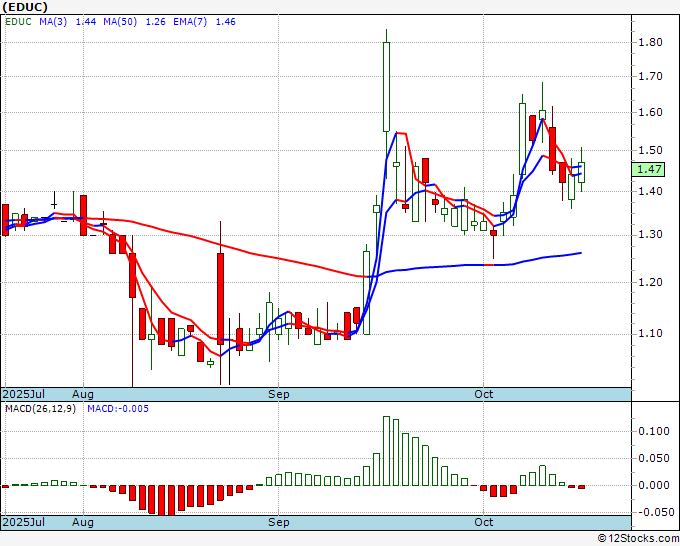Click the Oct label on MACD axis
This screenshot has width=680, height=546.
[484, 522]
